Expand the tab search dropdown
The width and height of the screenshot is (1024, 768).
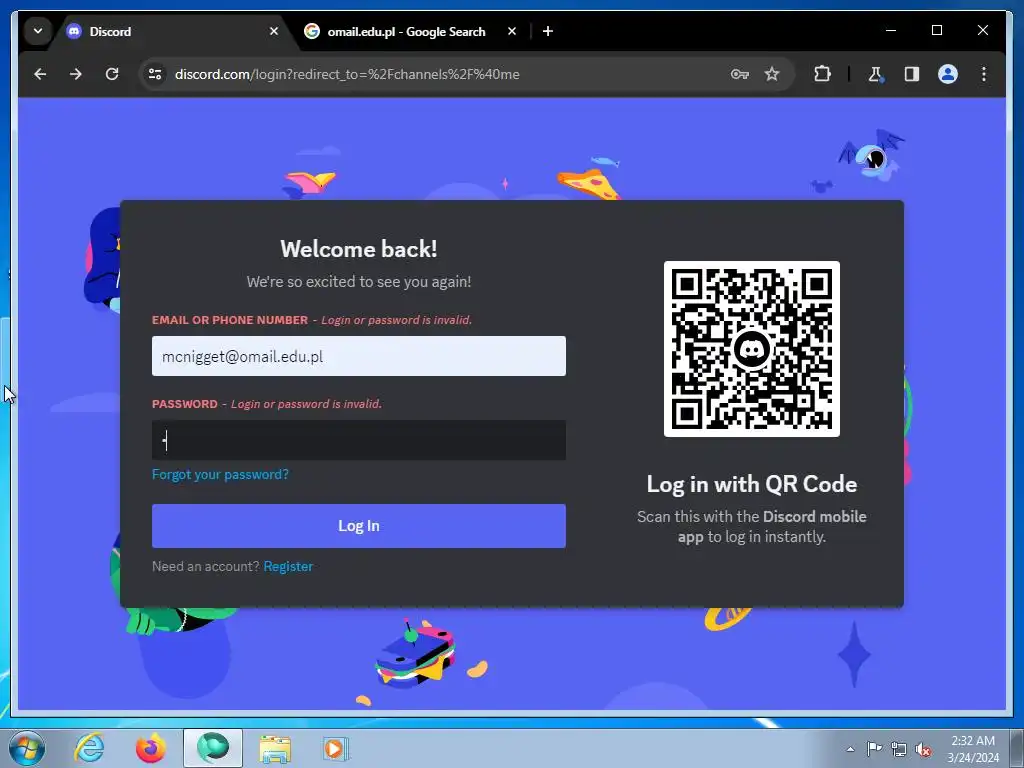coord(38,31)
